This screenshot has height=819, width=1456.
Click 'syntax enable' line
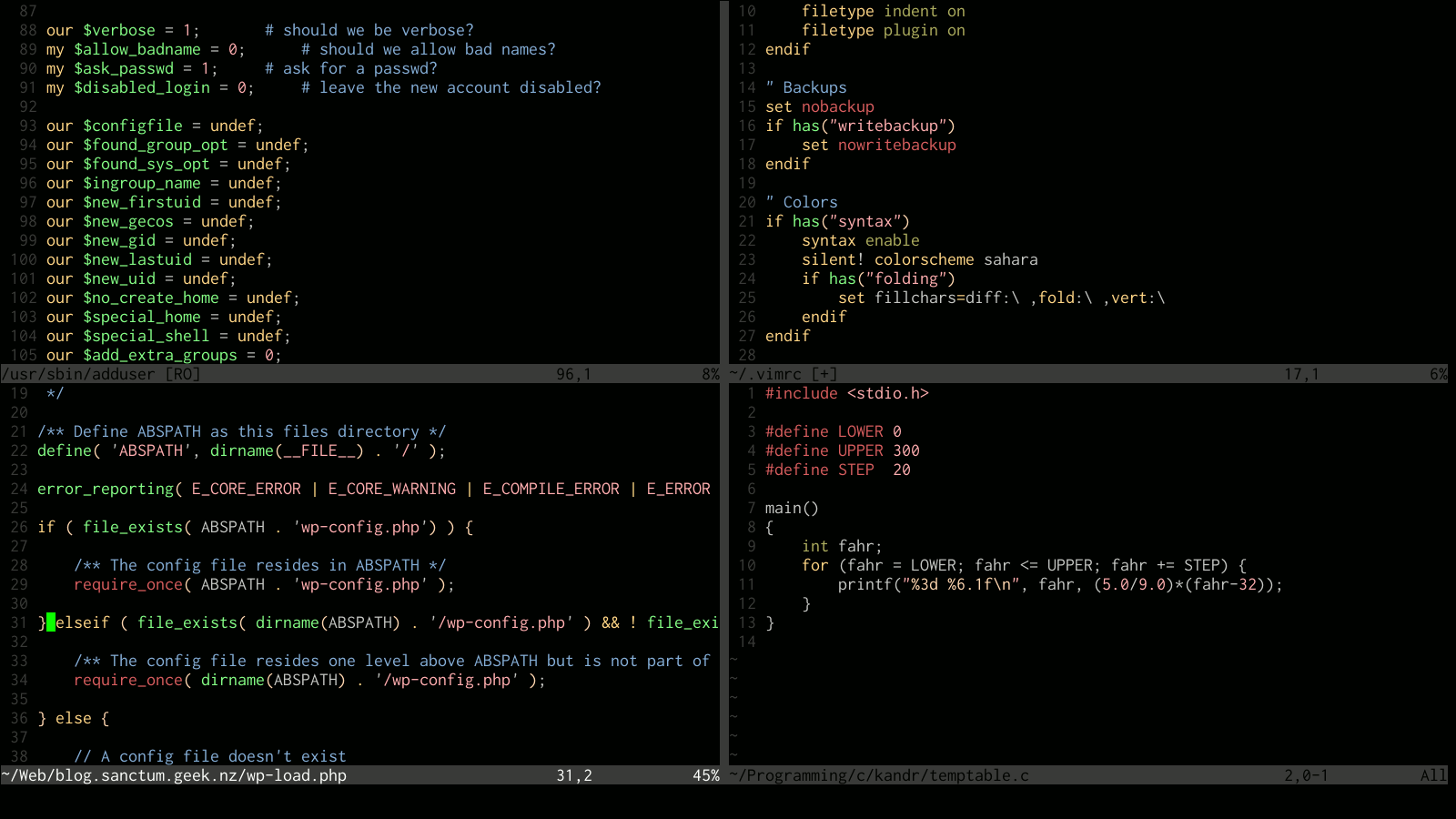(860, 240)
